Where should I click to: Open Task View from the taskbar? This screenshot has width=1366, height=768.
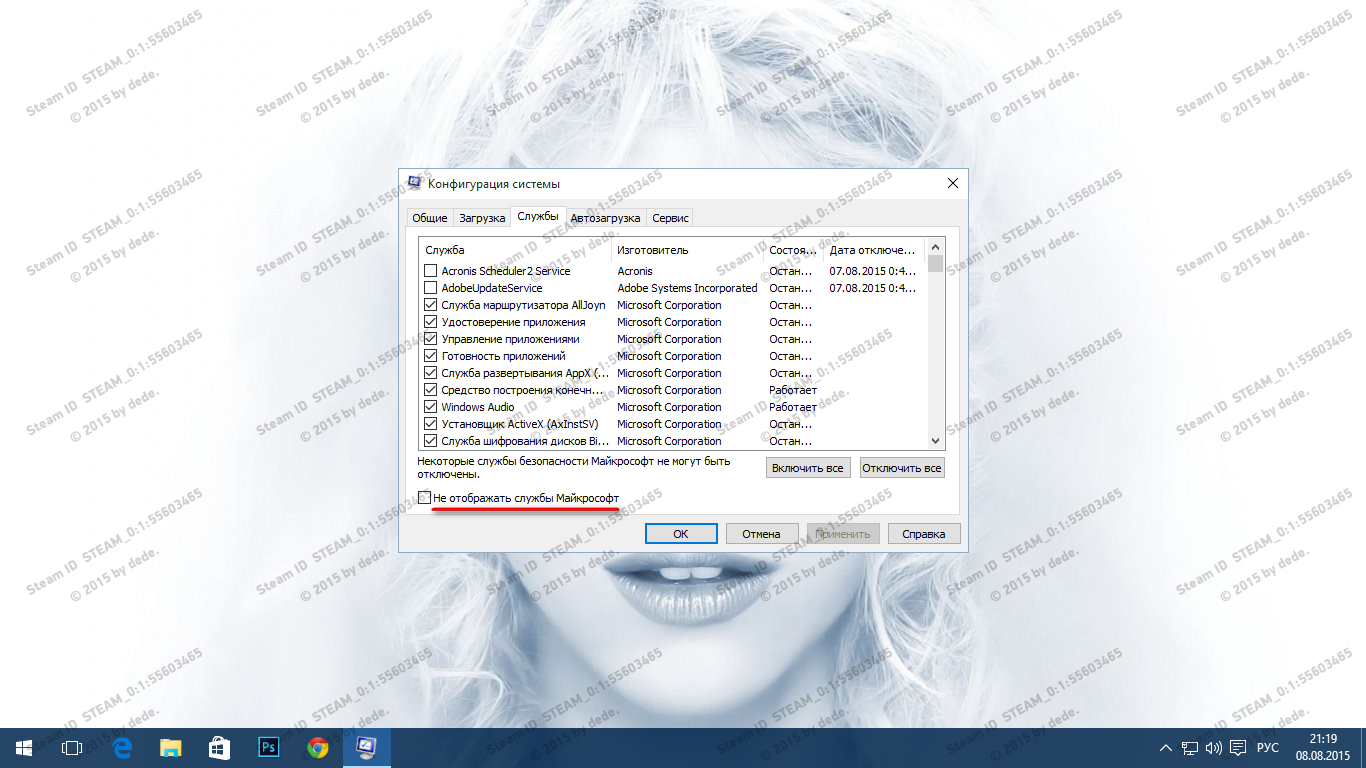(x=71, y=748)
